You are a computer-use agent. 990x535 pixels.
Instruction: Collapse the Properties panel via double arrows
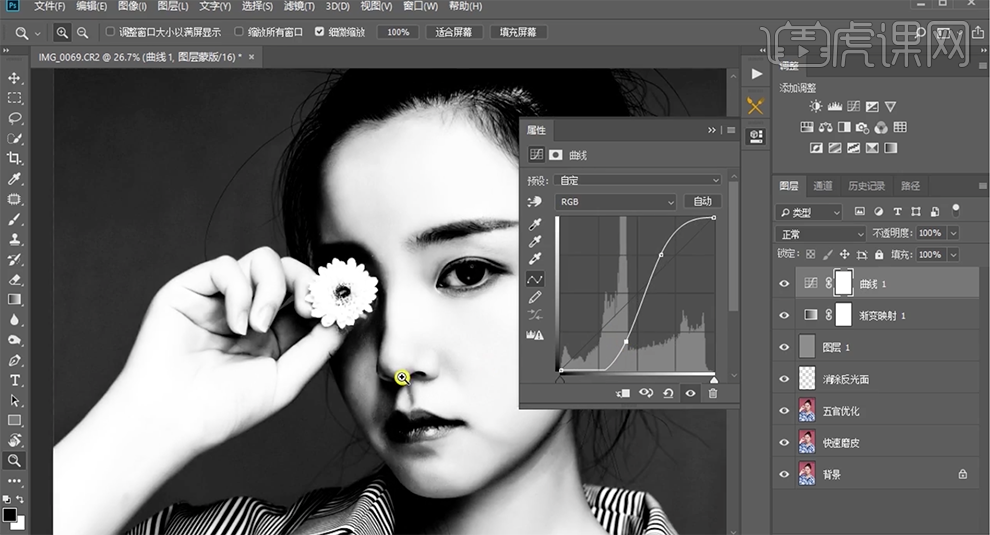712,130
